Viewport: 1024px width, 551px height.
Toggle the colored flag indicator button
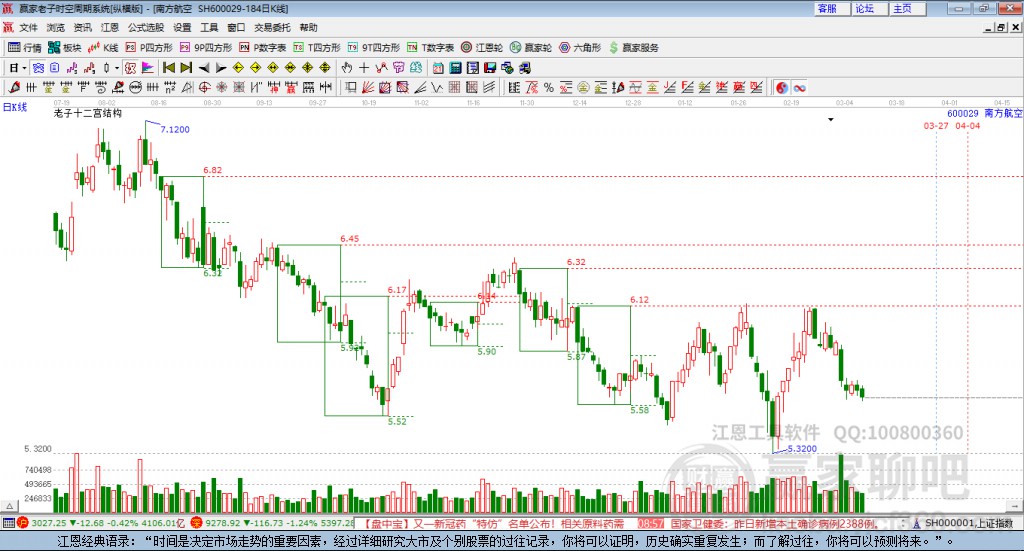click(148, 68)
